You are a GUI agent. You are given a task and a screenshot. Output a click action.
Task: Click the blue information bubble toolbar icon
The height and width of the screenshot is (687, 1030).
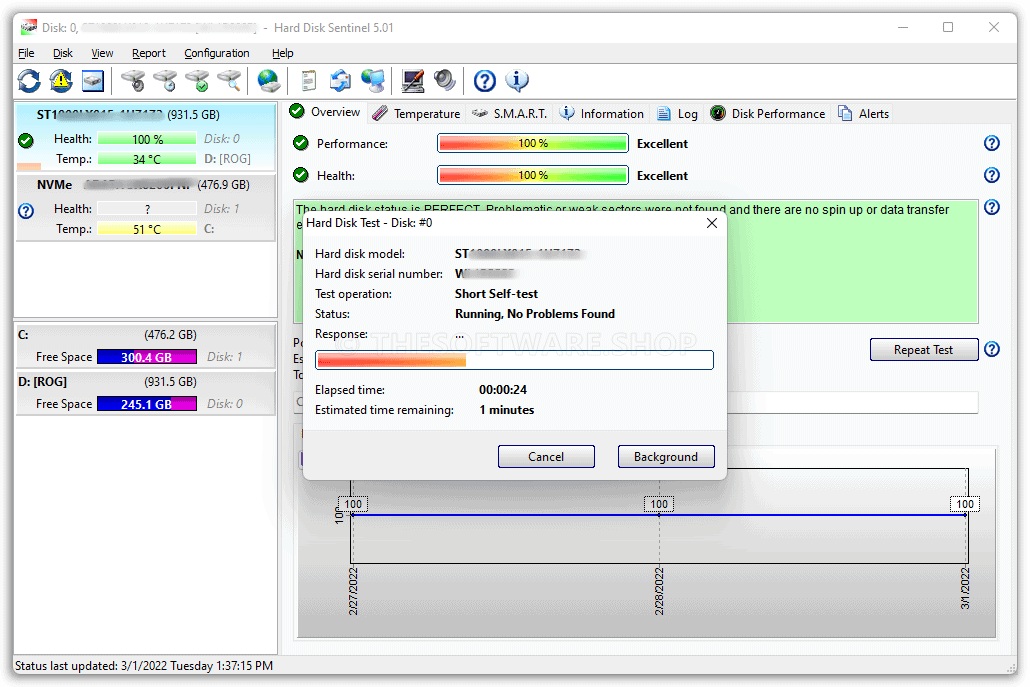517,81
